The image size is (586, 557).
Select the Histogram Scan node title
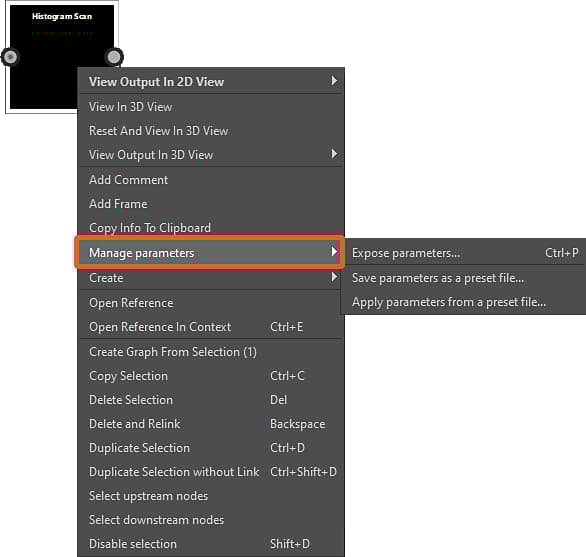click(62, 16)
